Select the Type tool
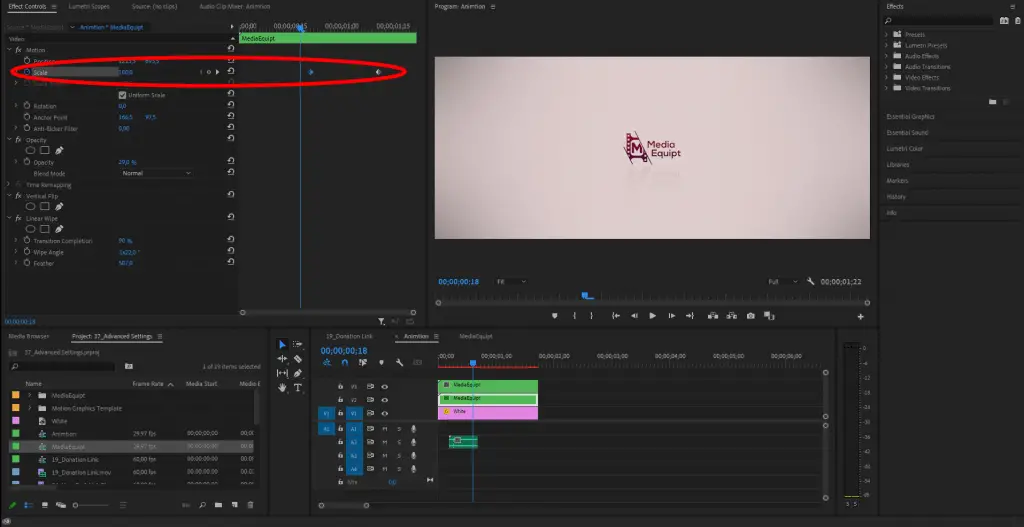 (298, 387)
